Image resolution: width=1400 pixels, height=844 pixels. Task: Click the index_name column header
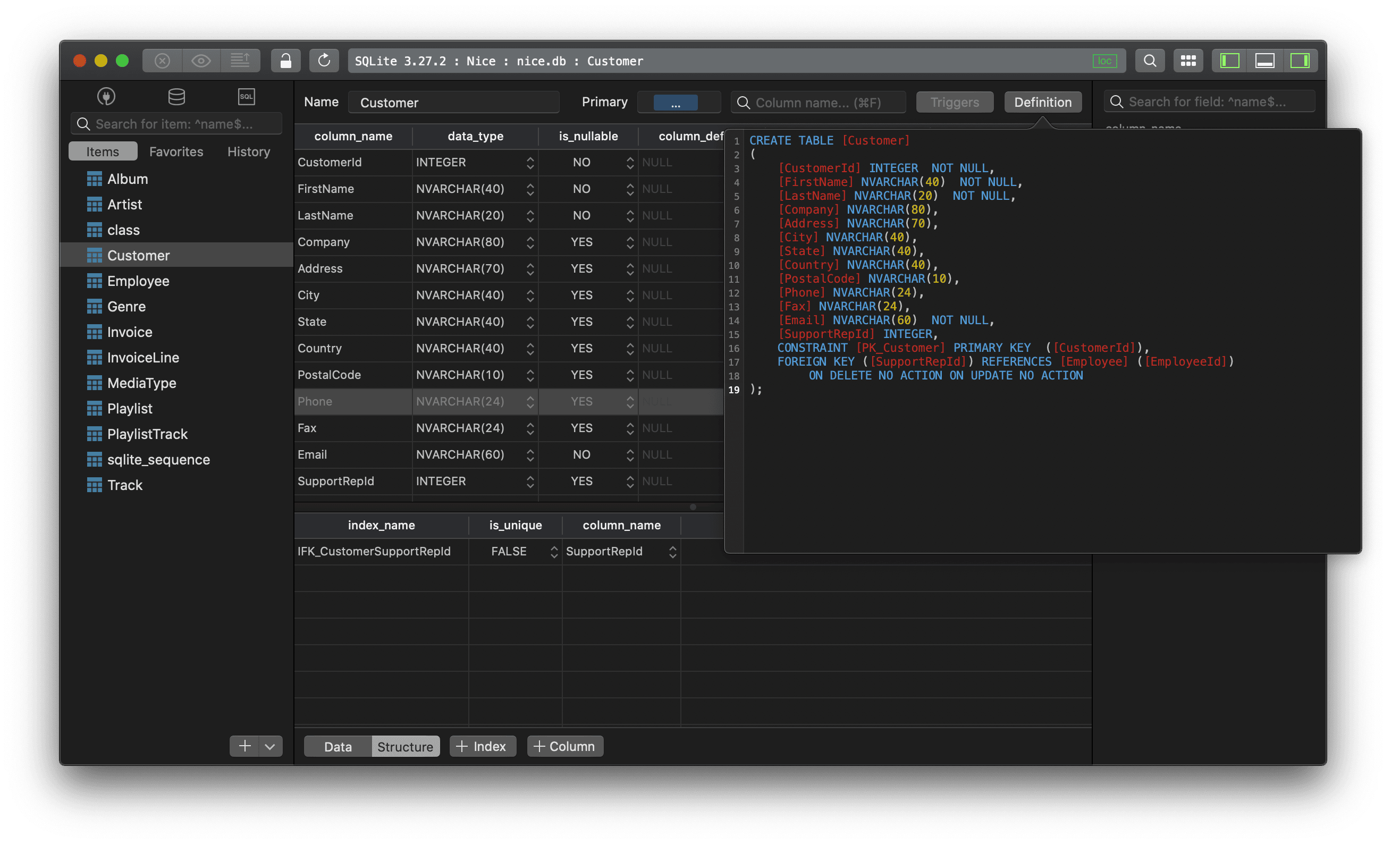[381, 525]
